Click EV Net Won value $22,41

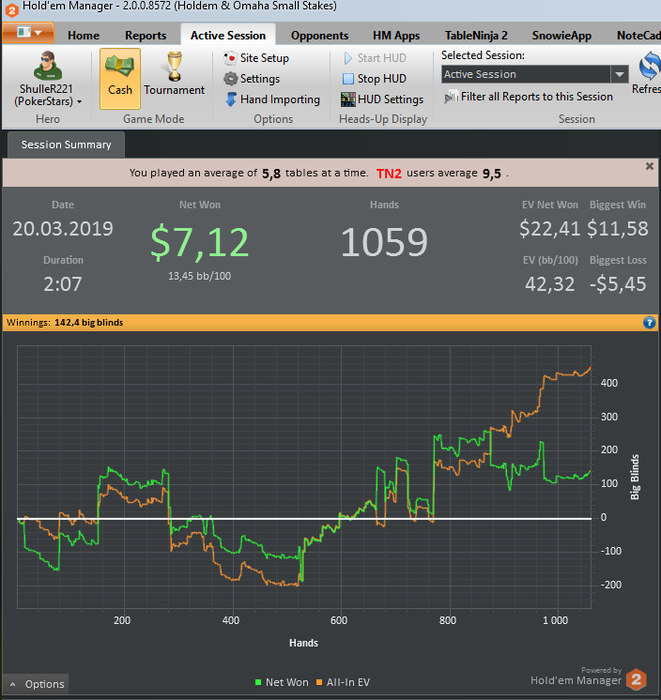pyautogui.click(x=549, y=229)
